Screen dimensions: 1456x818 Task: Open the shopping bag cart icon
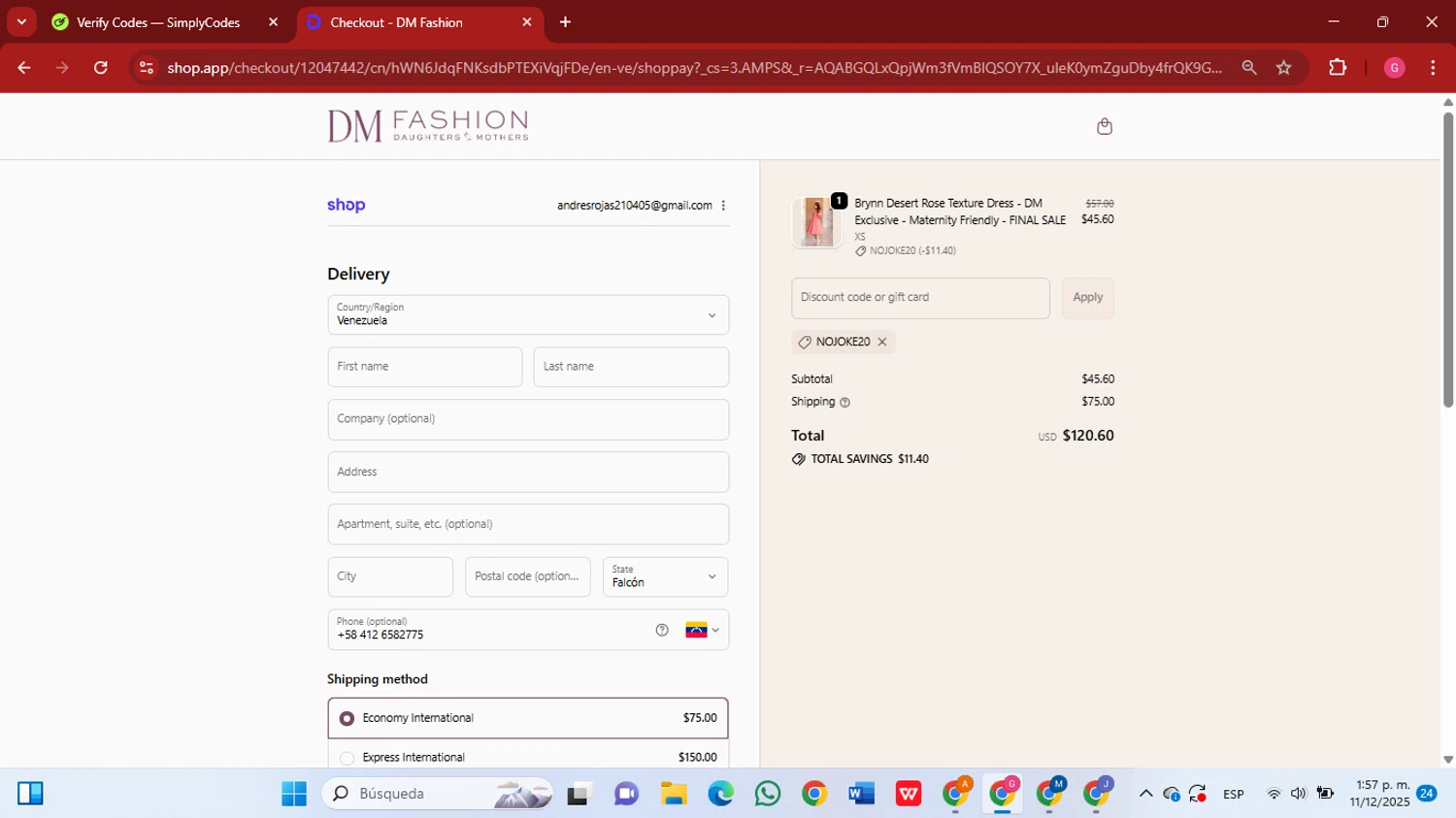[x=1104, y=126]
